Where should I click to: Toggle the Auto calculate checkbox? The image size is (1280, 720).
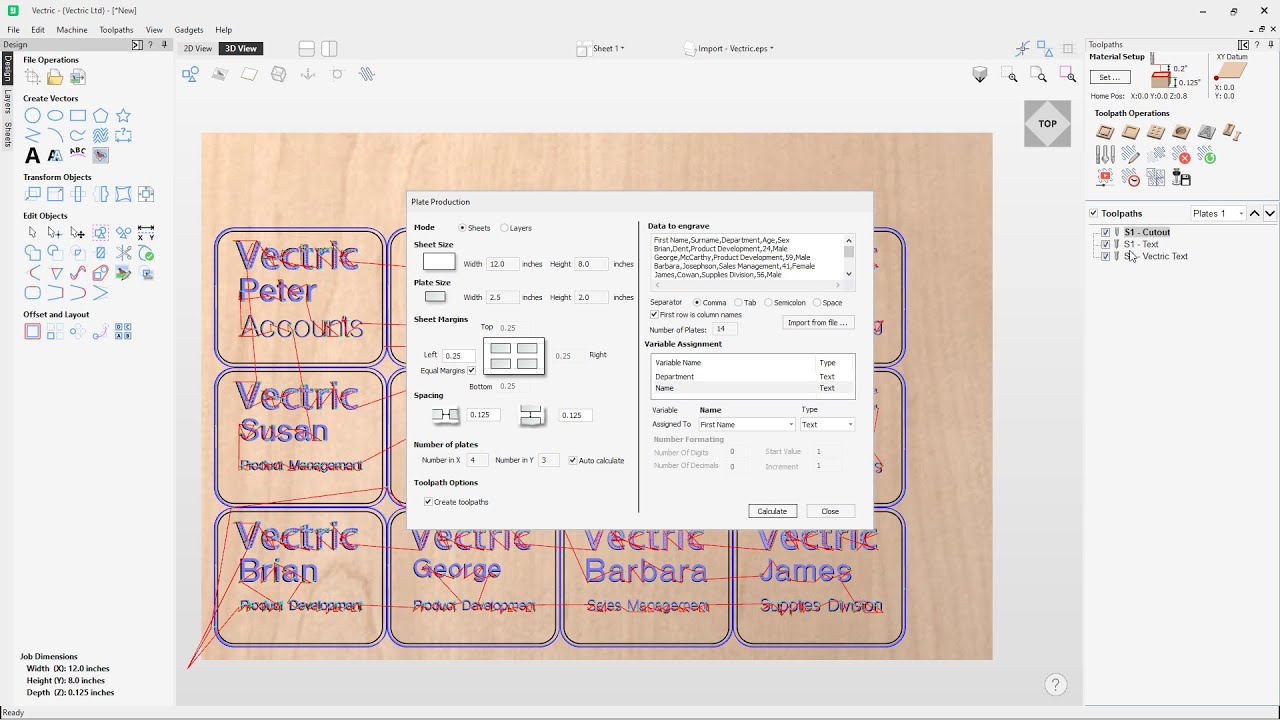pyautogui.click(x=573, y=460)
